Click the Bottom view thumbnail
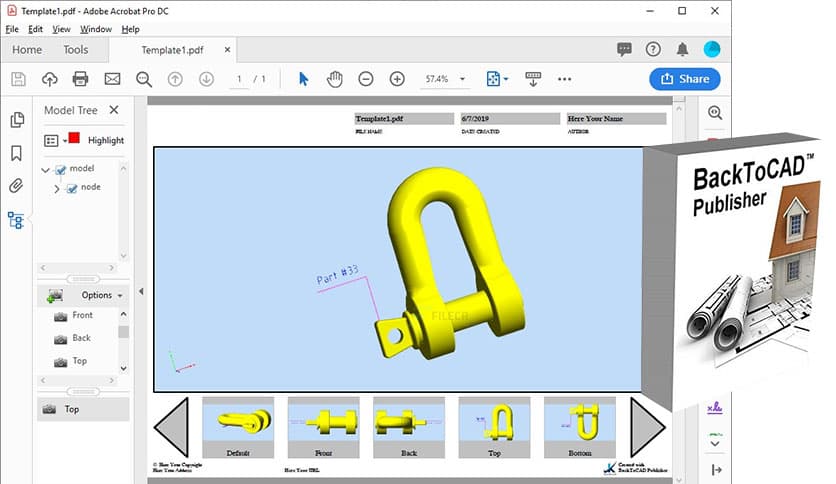The height and width of the screenshot is (484, 836). (x=580, y=427)
